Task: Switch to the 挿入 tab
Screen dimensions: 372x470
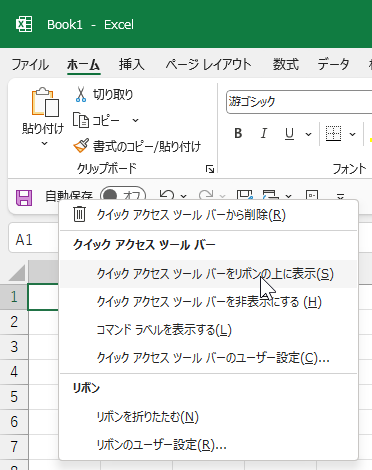Action: click(x=132, y=64)
